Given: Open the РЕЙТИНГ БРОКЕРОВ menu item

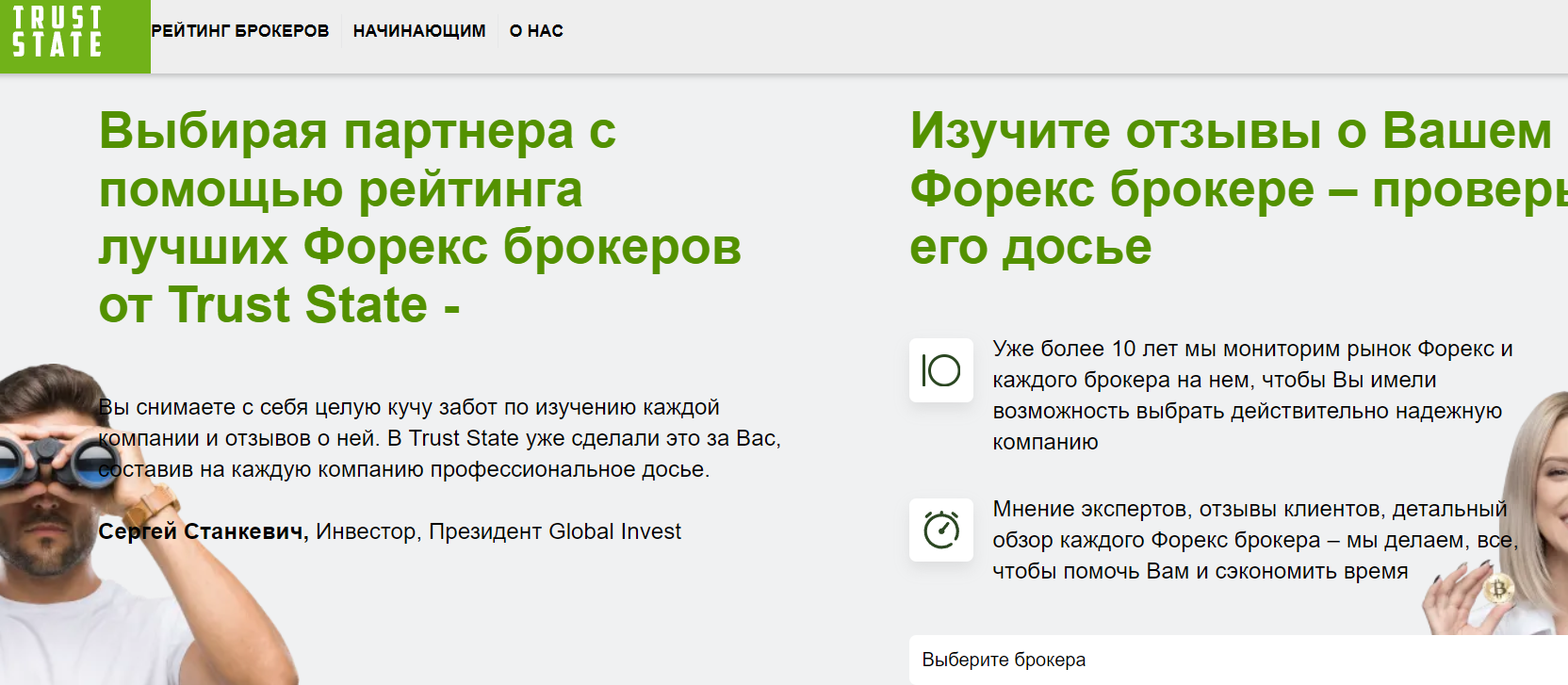Looking at the screenshot, I should [x=240, y=31].
